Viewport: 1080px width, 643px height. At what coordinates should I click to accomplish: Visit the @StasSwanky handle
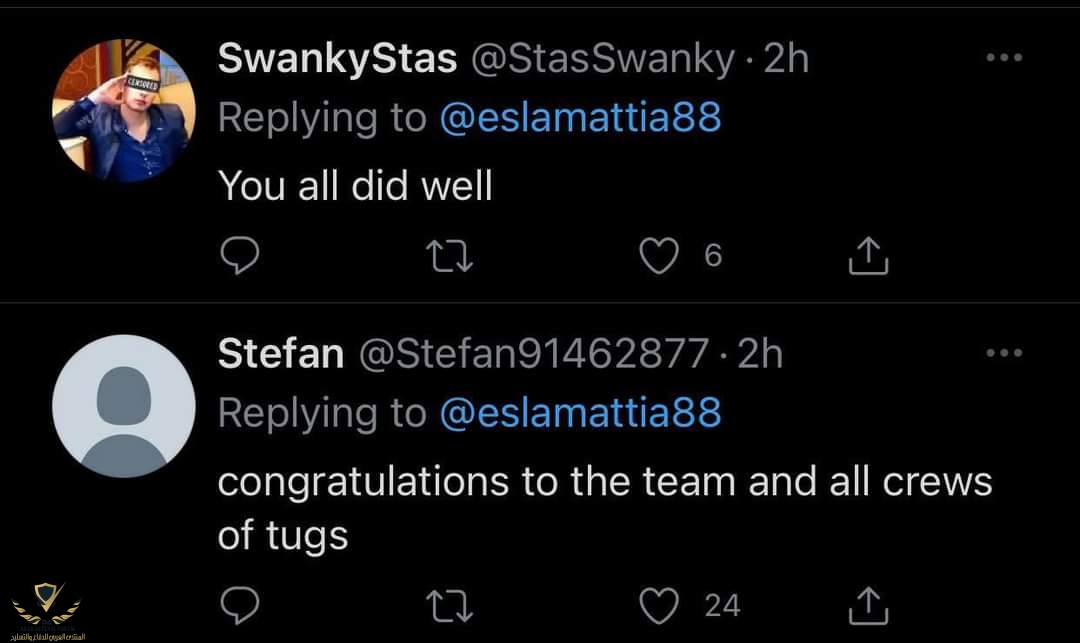tap(602, 60)
